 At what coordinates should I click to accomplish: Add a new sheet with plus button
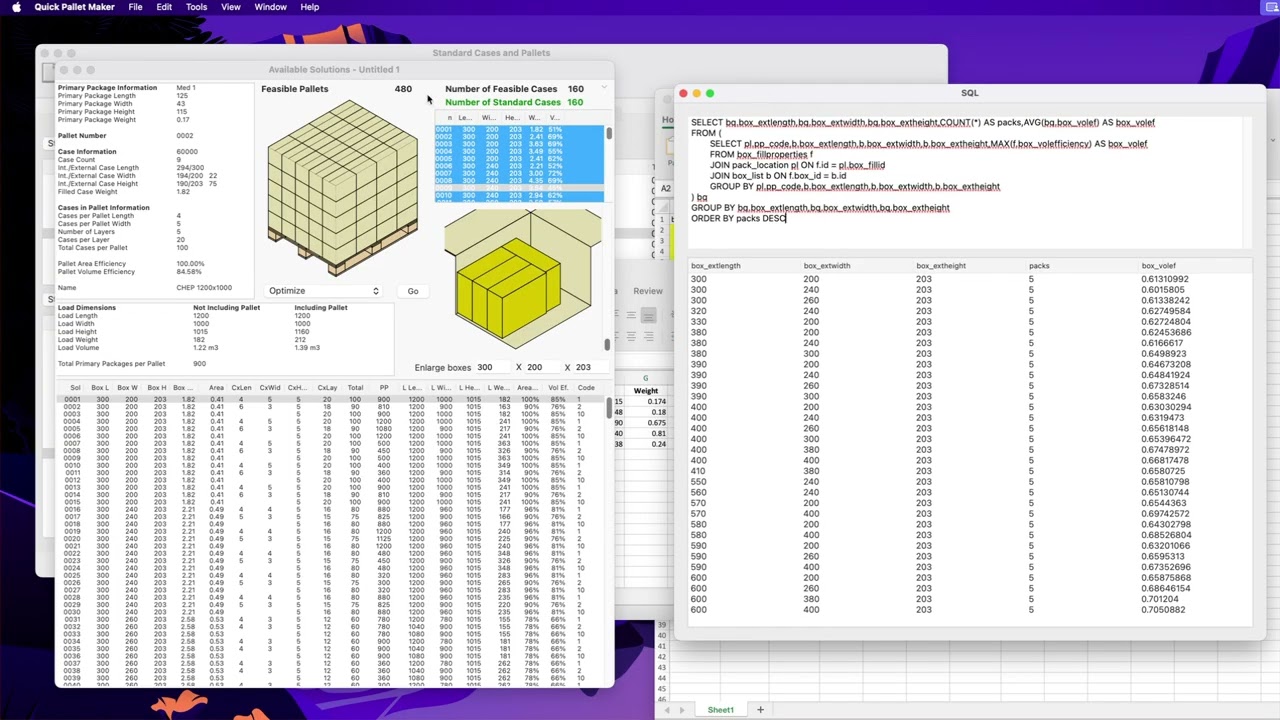760,710
